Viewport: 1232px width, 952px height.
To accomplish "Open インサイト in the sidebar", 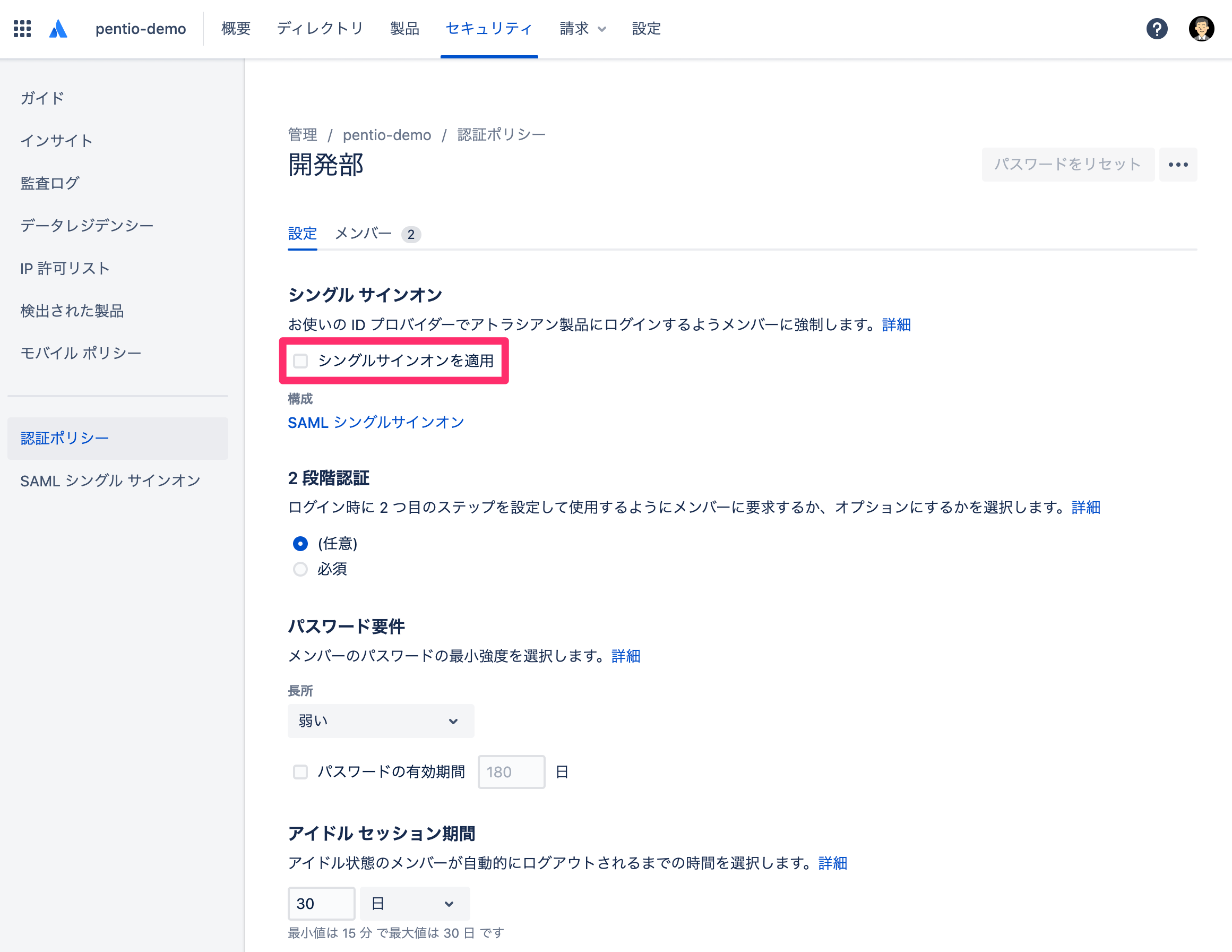I will pos(56,141).
